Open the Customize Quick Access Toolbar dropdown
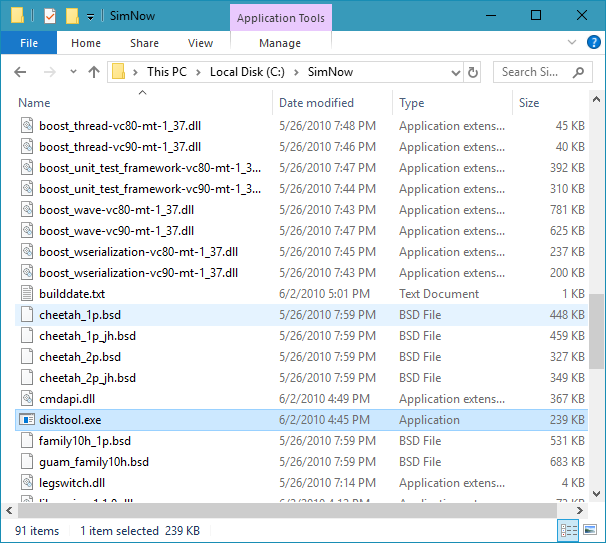The height and width of the screenshot is (543, 606). (x=90, y=16)
